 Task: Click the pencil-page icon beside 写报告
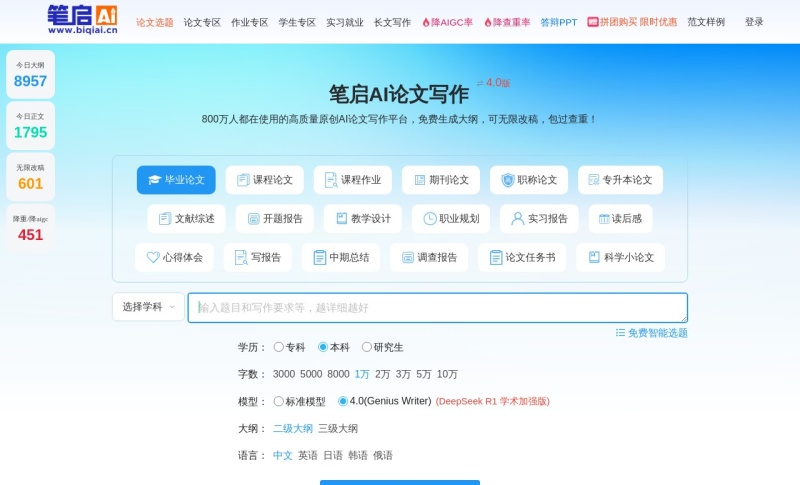(241, 258)
